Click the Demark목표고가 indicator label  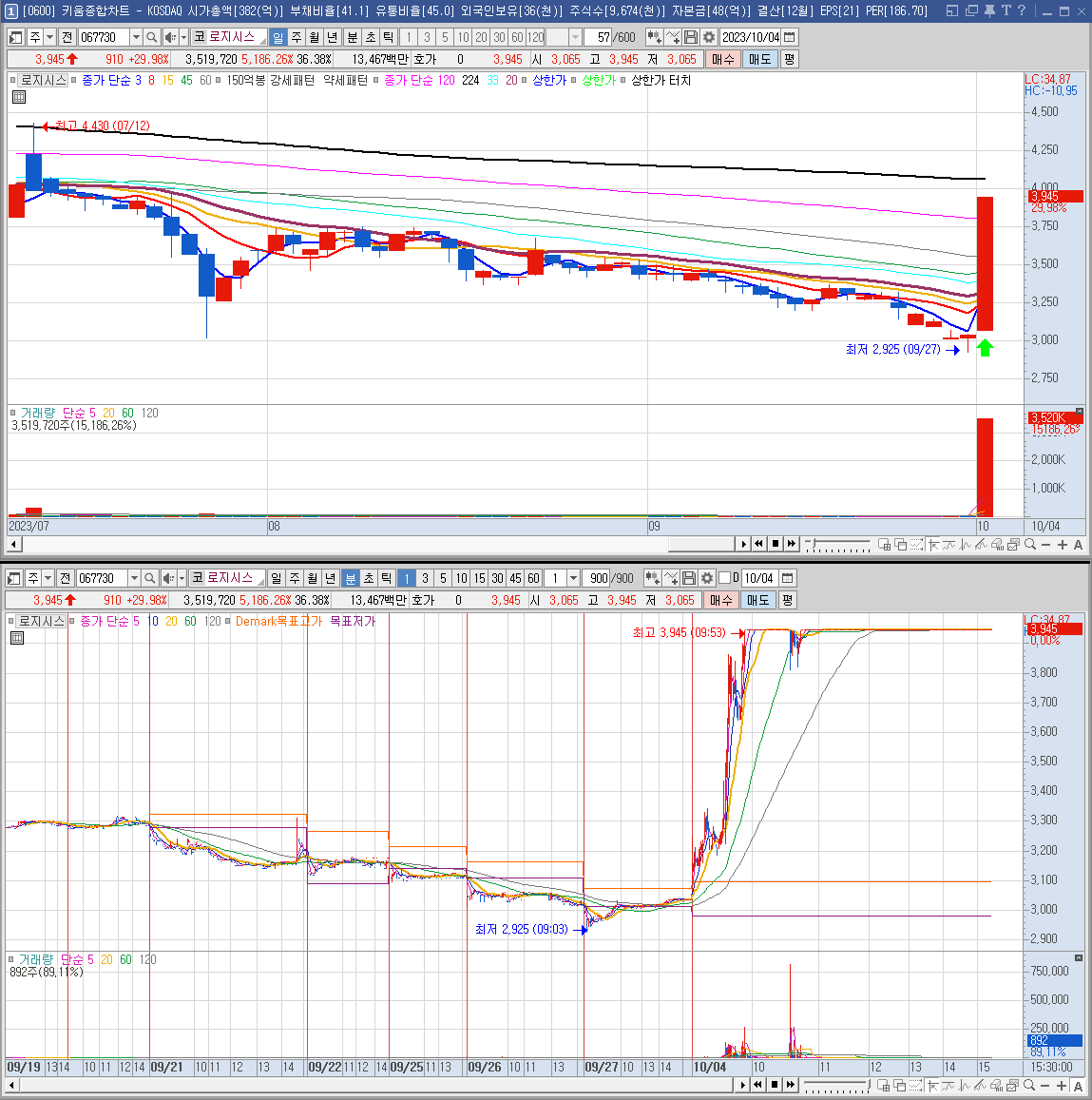coord(279,621)
